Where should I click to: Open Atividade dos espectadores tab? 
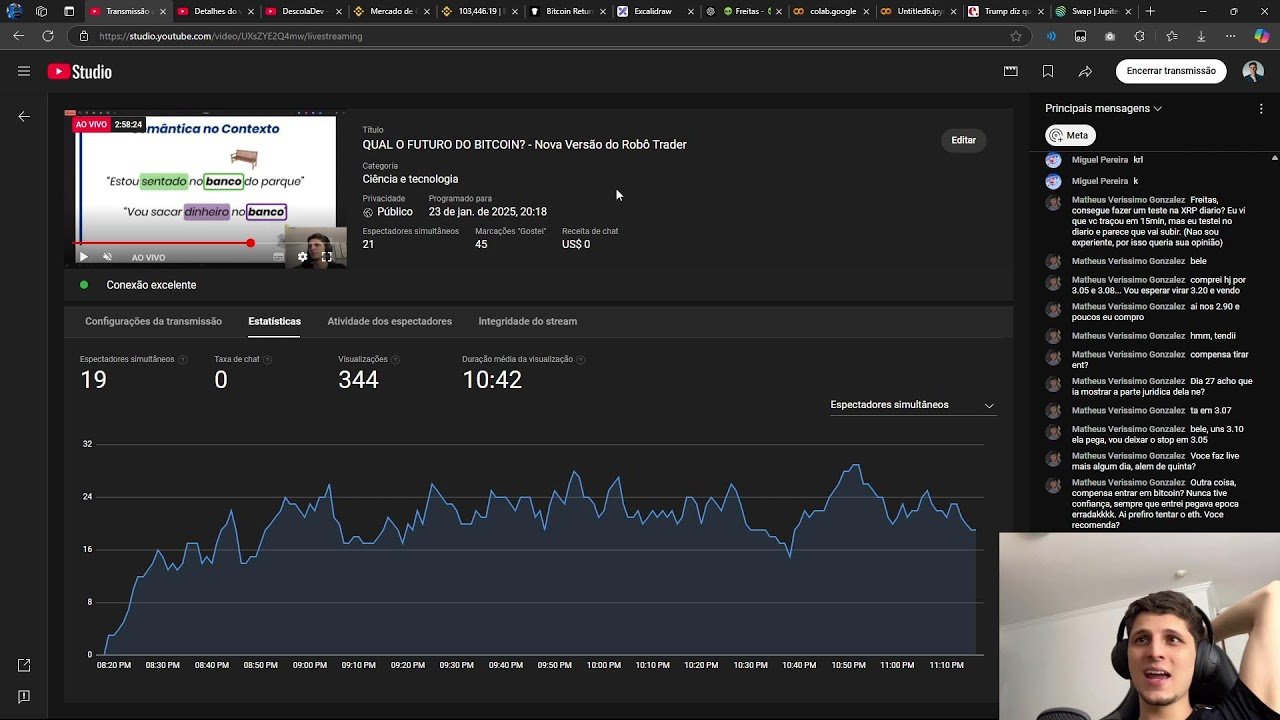click(x=389, y=321)
